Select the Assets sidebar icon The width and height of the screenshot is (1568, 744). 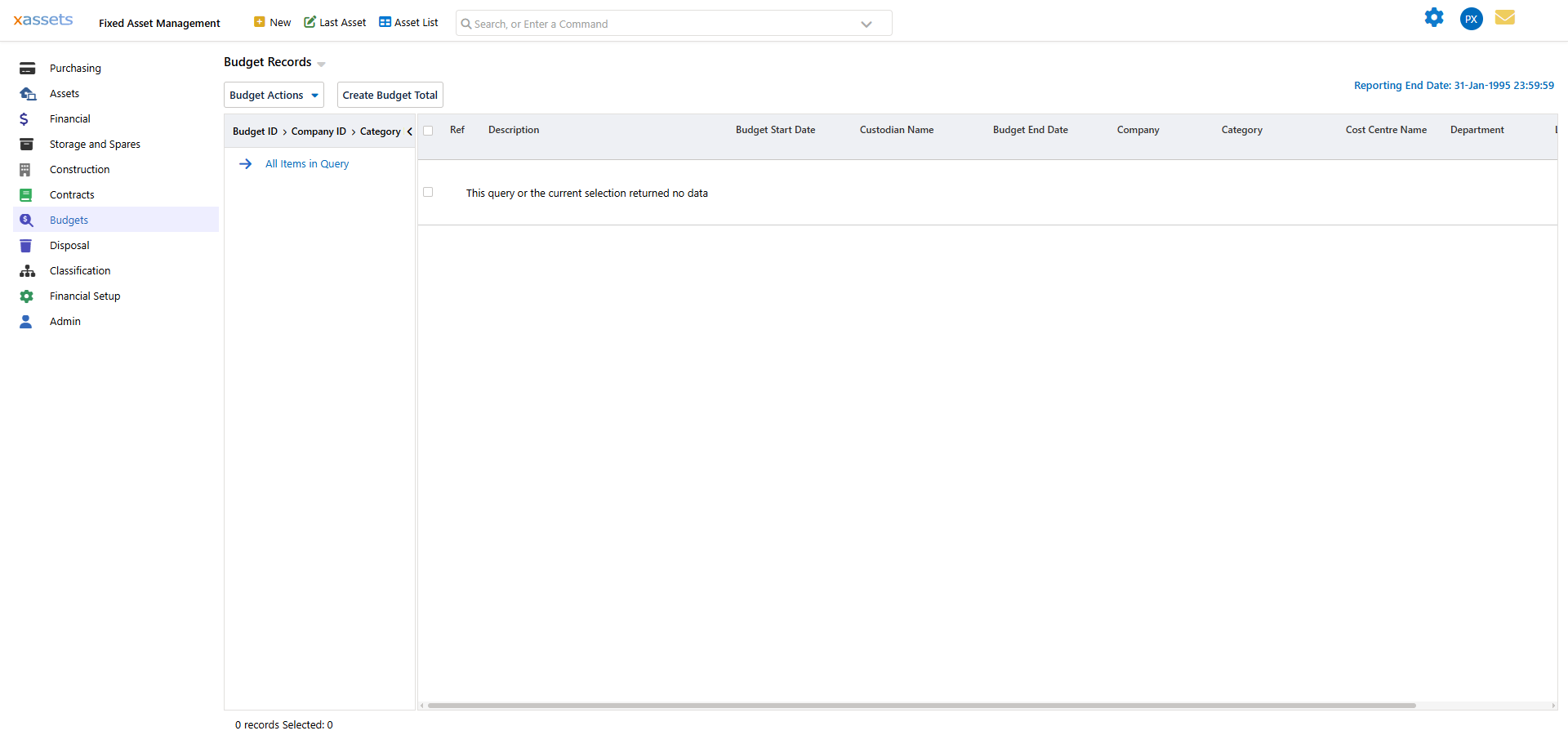(x=27, y=93)
